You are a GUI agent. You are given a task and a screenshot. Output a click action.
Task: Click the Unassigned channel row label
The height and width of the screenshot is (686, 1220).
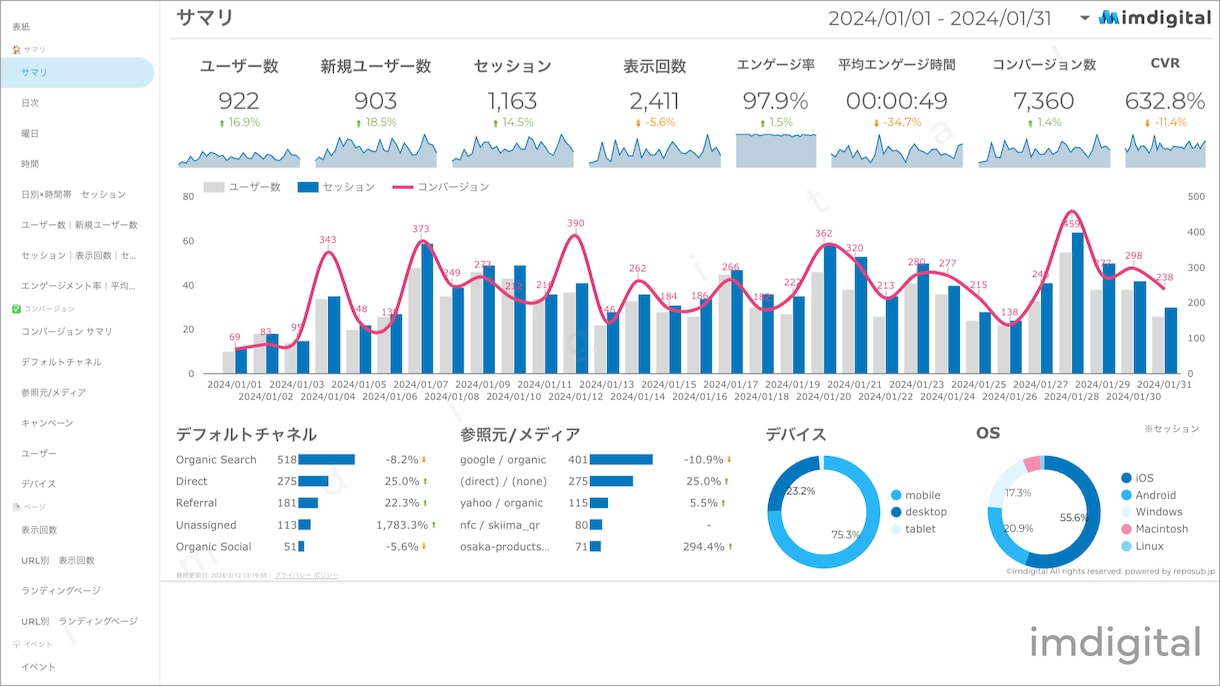click(206, 525)
